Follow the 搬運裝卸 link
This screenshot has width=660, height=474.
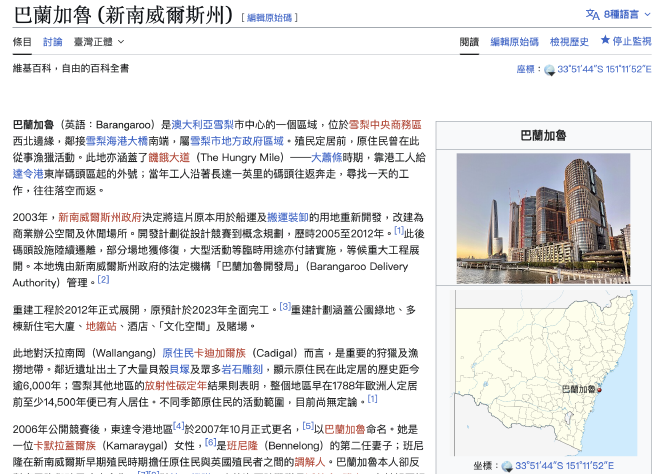pyautogui.click(x=288, y=217)
